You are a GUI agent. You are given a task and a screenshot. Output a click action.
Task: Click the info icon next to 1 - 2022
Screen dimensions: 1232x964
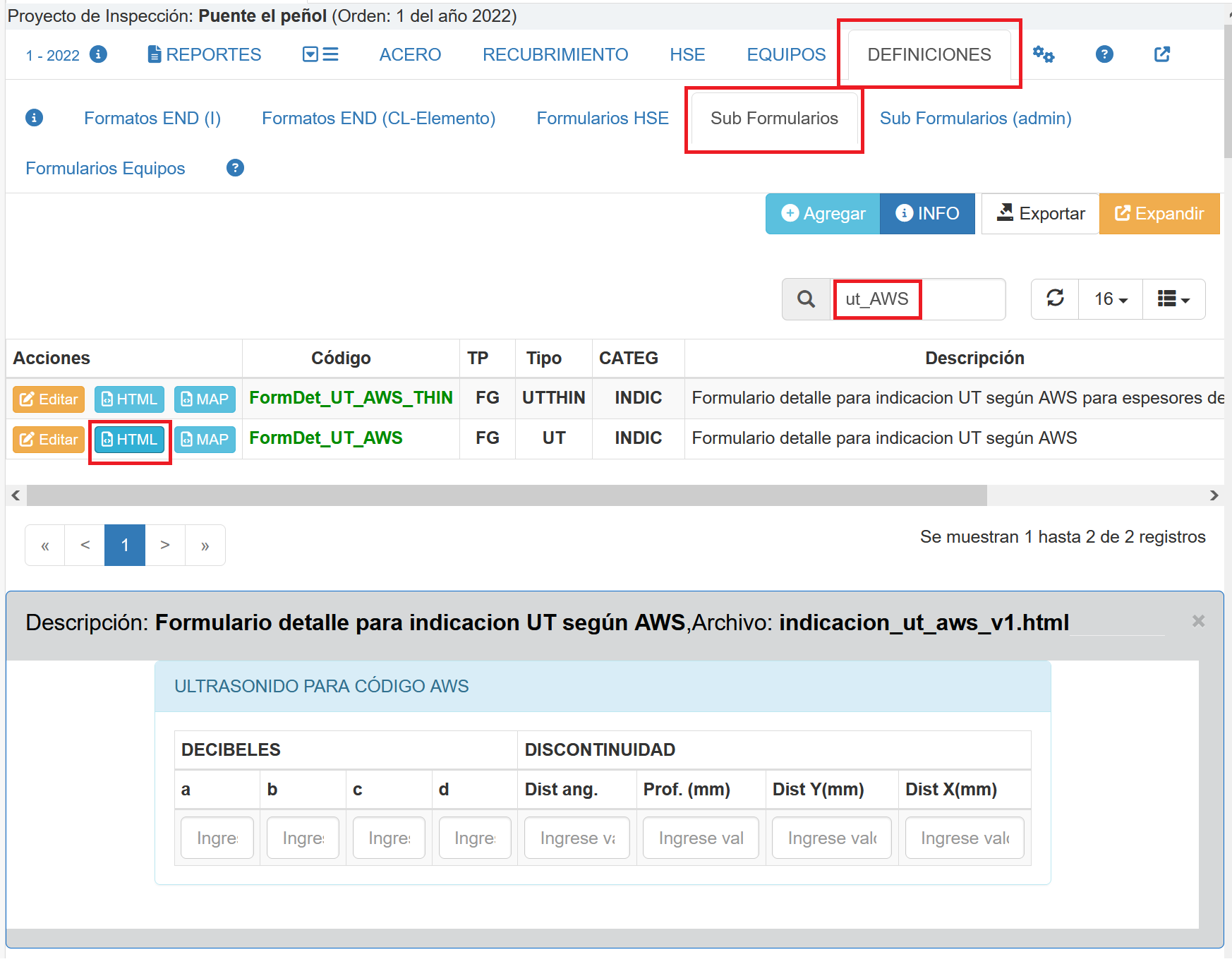click(99, 54)
